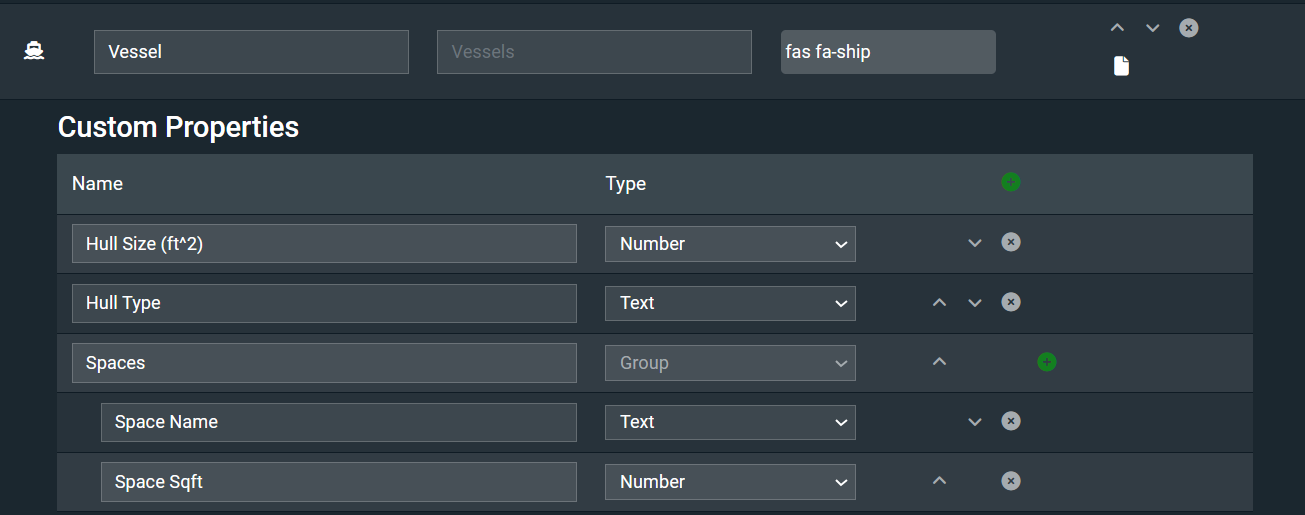
Task: Move the Vessel entry down
Action: pyautogui.click(x=1153, y=28)
